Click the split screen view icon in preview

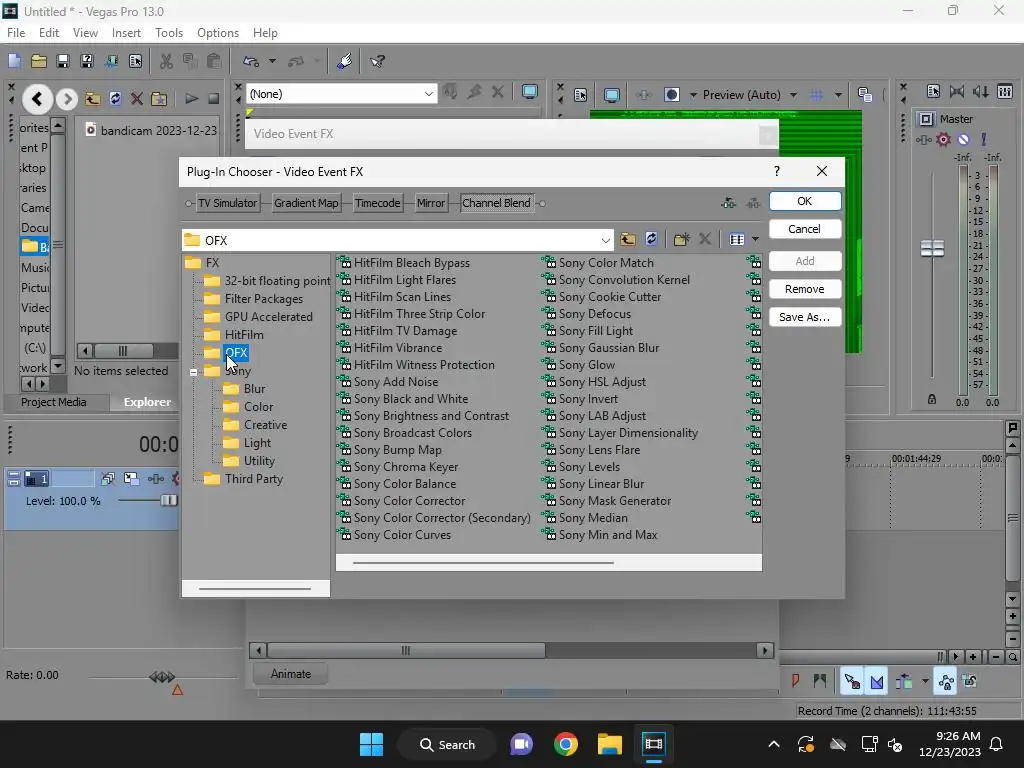pos(671,95)
